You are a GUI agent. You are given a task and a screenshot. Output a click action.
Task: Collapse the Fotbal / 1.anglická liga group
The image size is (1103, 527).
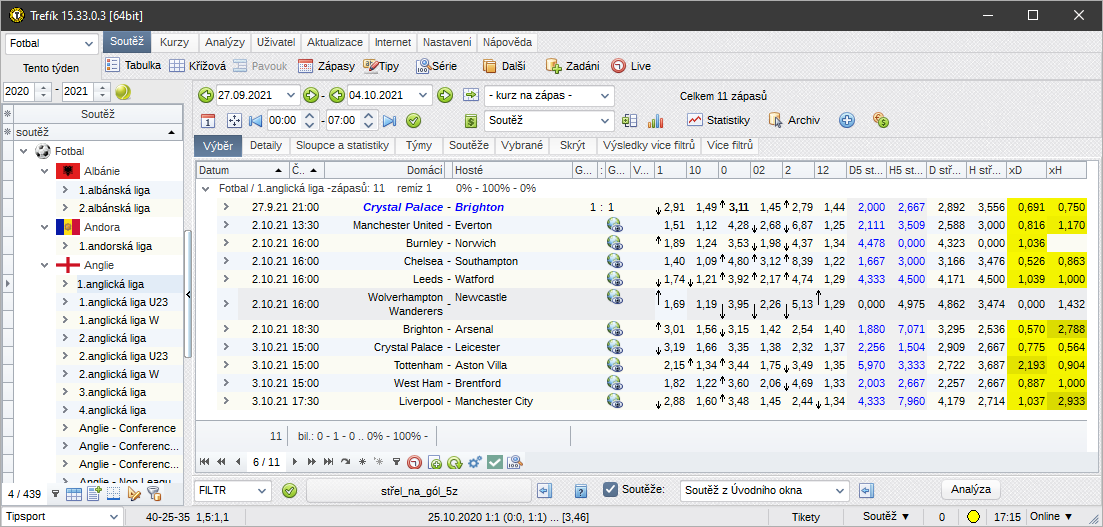coord(206,189)
